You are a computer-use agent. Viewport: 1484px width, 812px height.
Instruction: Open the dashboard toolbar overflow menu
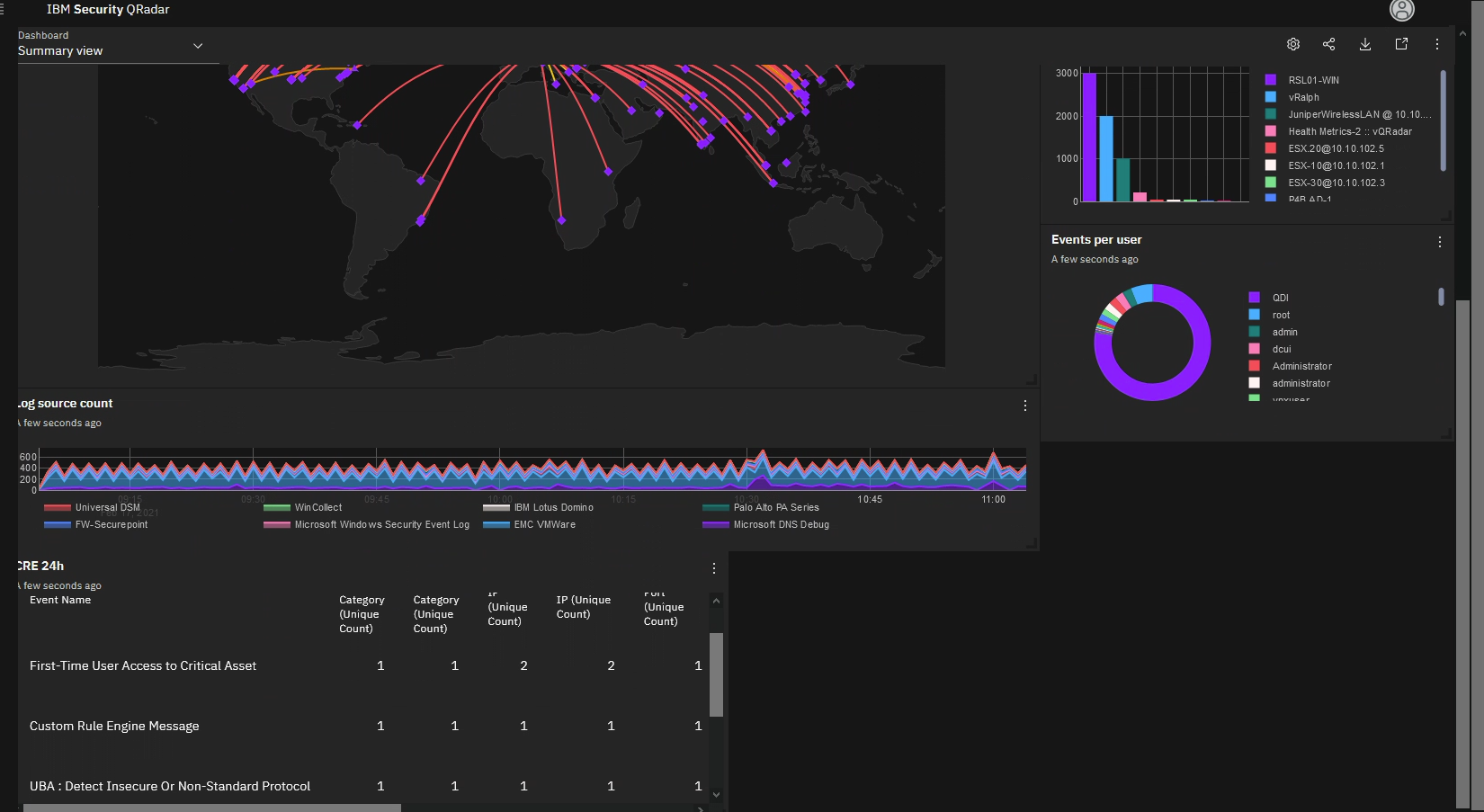coord(1437,44)
